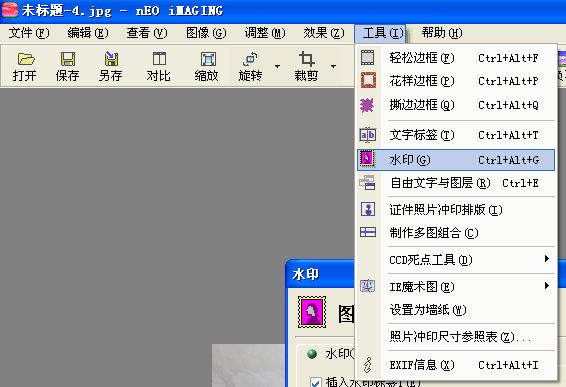The height and width of the screenshot is (387, 566).
Task: Click the 花样边框 red frame icon
Action: [368, 80]
